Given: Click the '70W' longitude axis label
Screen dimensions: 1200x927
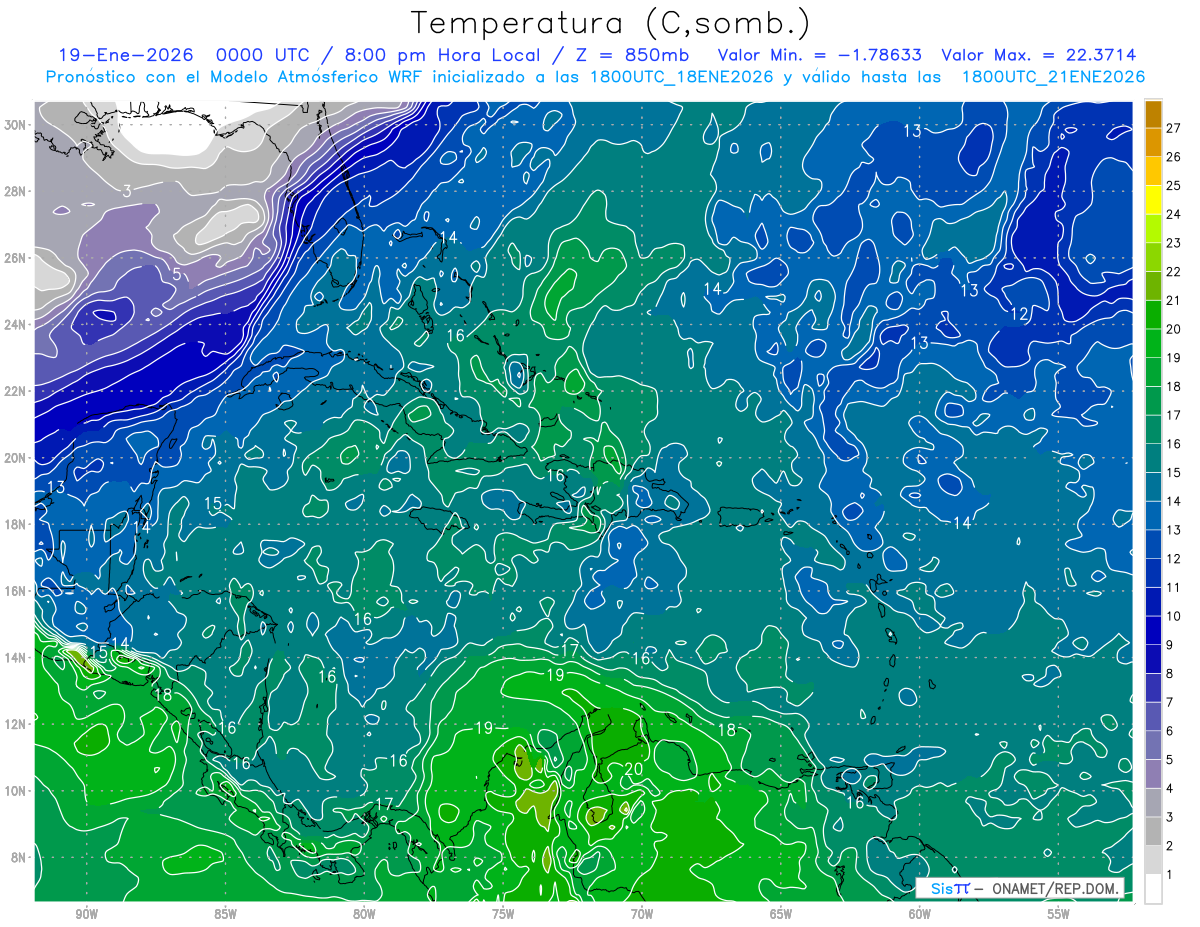Looking at the screenshot, I should point(642,915).
